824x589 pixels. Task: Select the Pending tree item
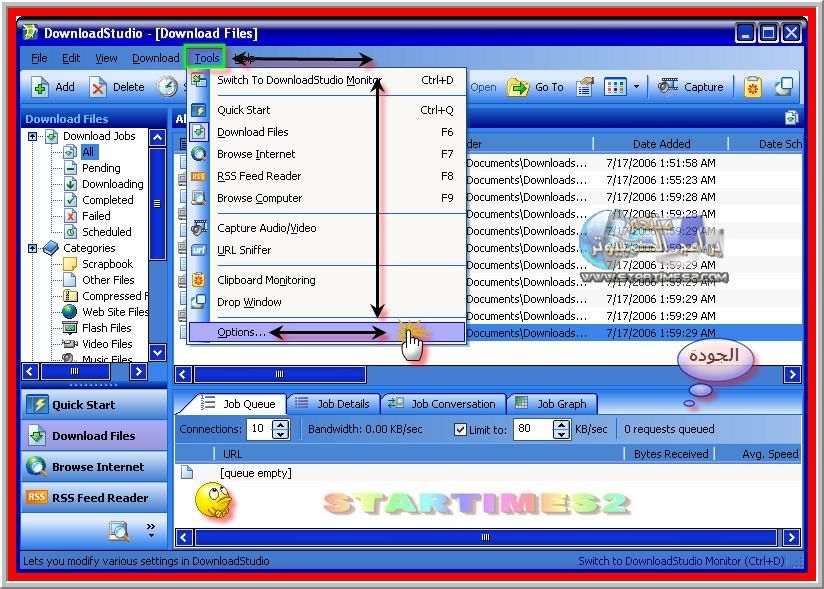(101, 168)
